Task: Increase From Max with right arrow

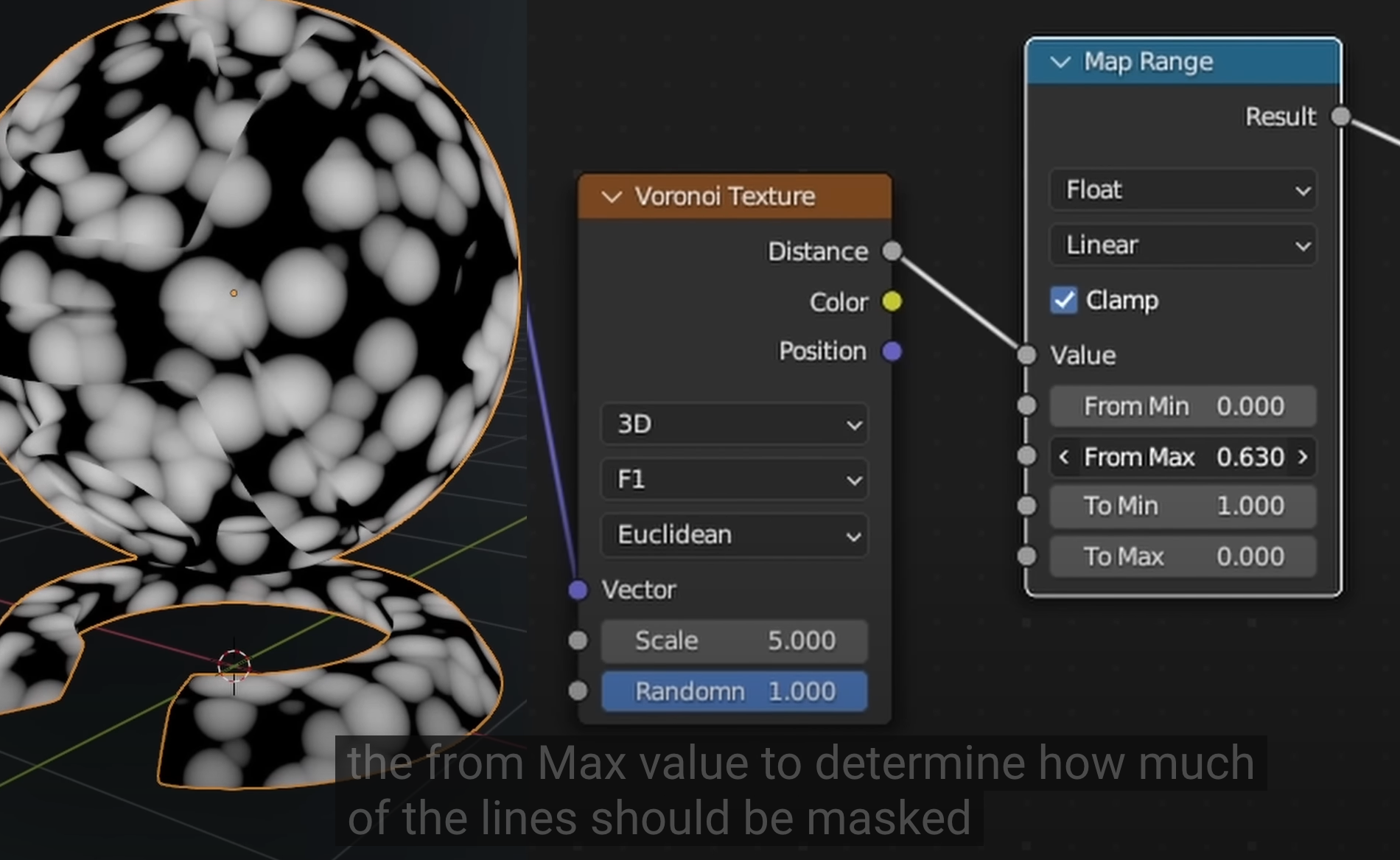Action: pos(1303,457)
